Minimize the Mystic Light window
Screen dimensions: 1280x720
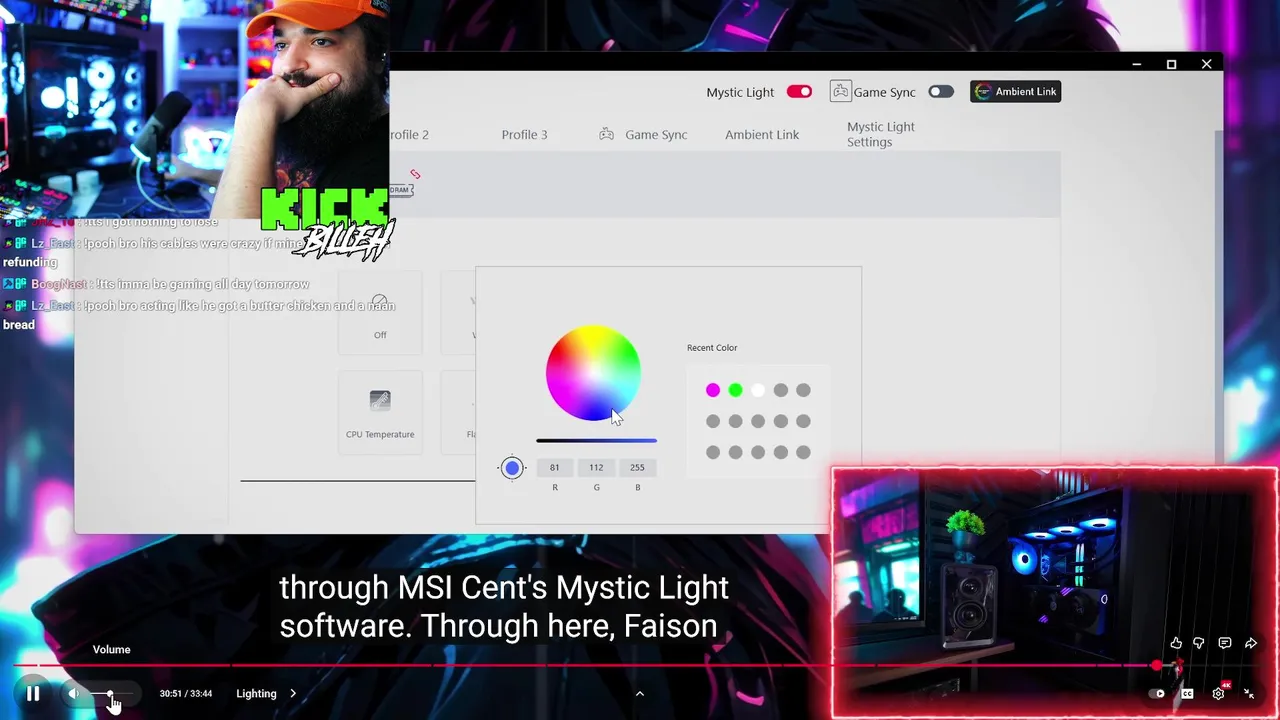coord(1137,64)
